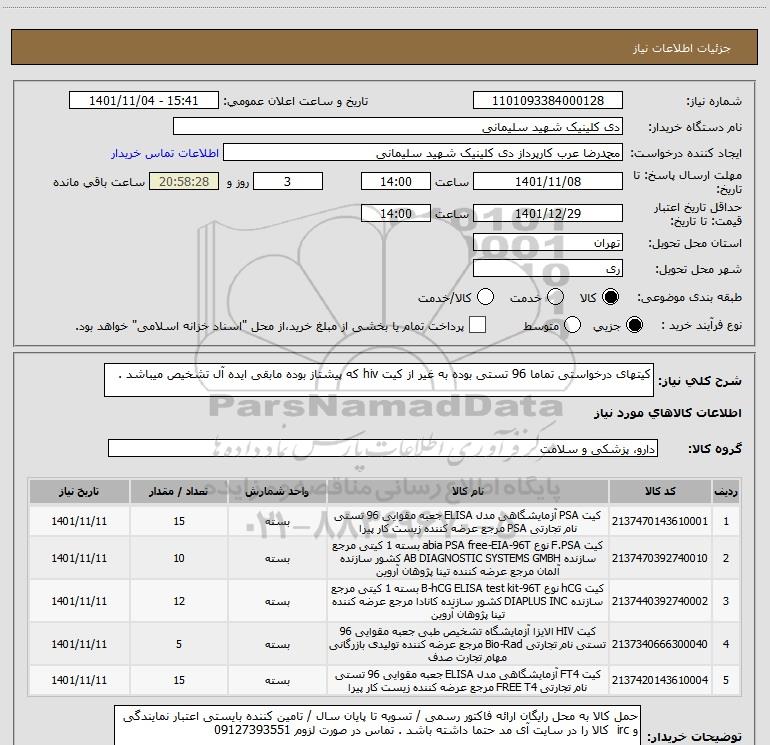Viewport: 770px width, 745px height.
Task: Click the announcement date field 1401/11/04 - 15:41
Action: tap(144, 101)
